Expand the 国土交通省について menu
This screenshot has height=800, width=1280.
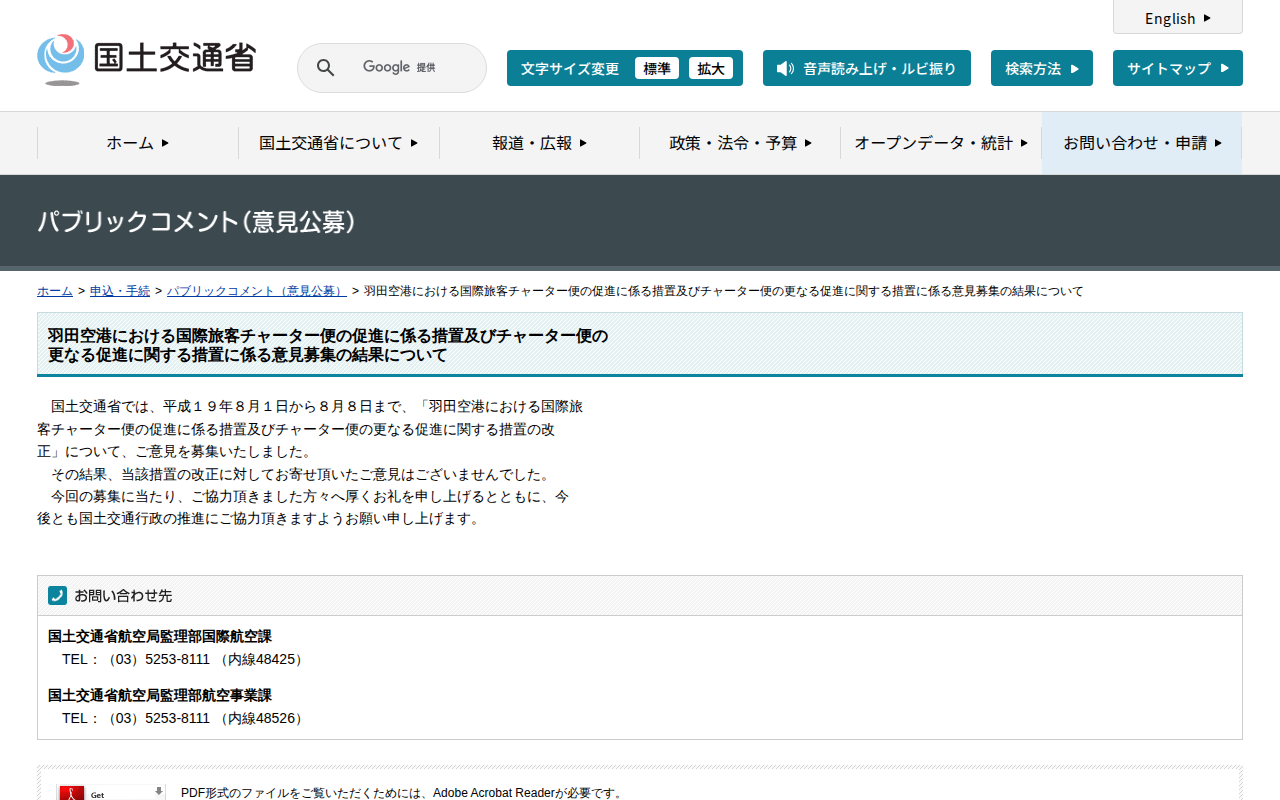point(339,143)
